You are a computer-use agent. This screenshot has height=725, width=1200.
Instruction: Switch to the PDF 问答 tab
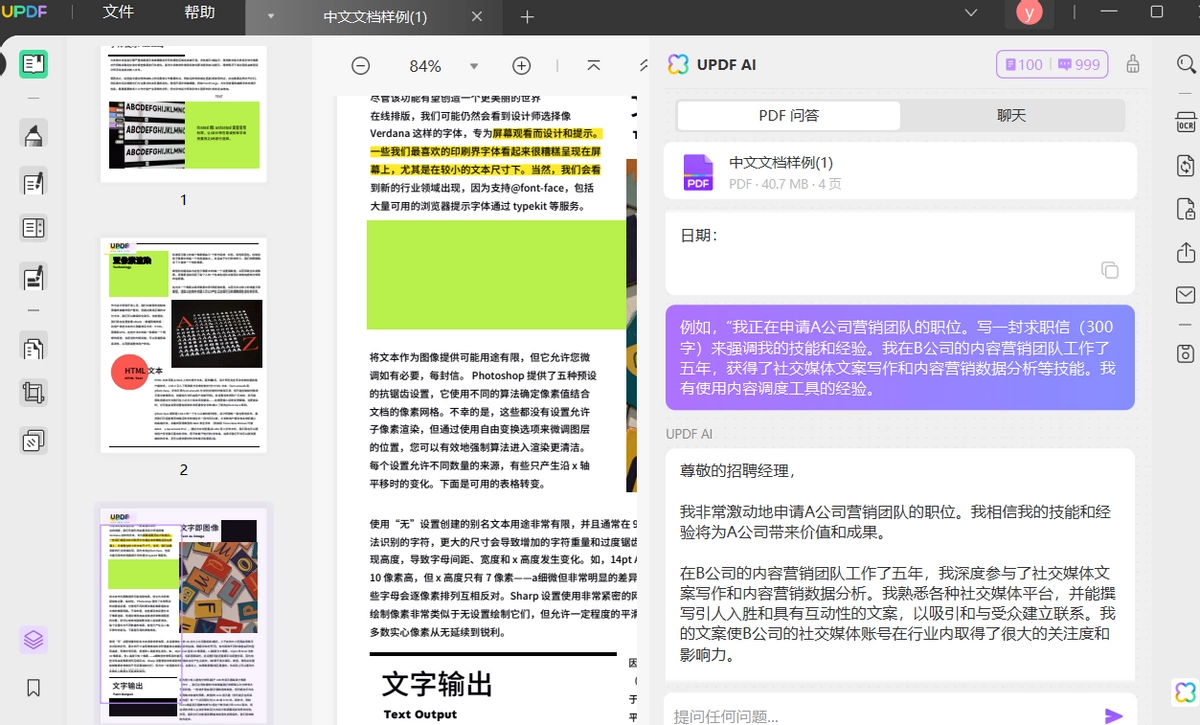[789, 116]
